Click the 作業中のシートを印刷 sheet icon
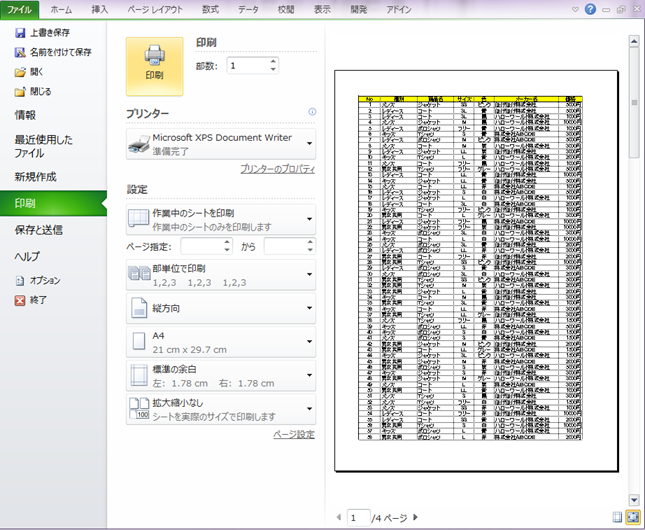 (139, 218)
